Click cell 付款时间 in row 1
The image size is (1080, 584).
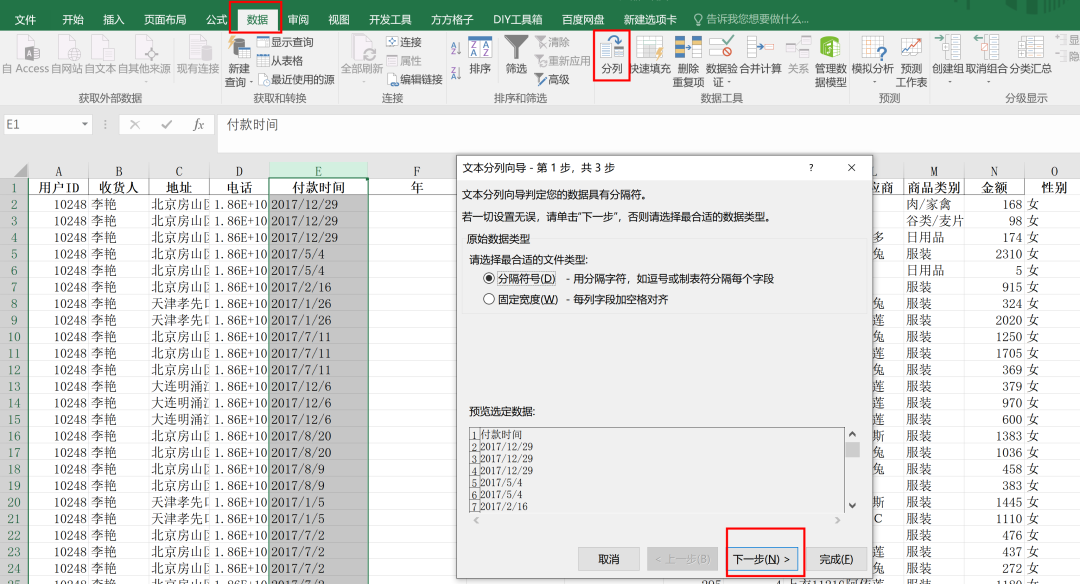tap(318, 187)
